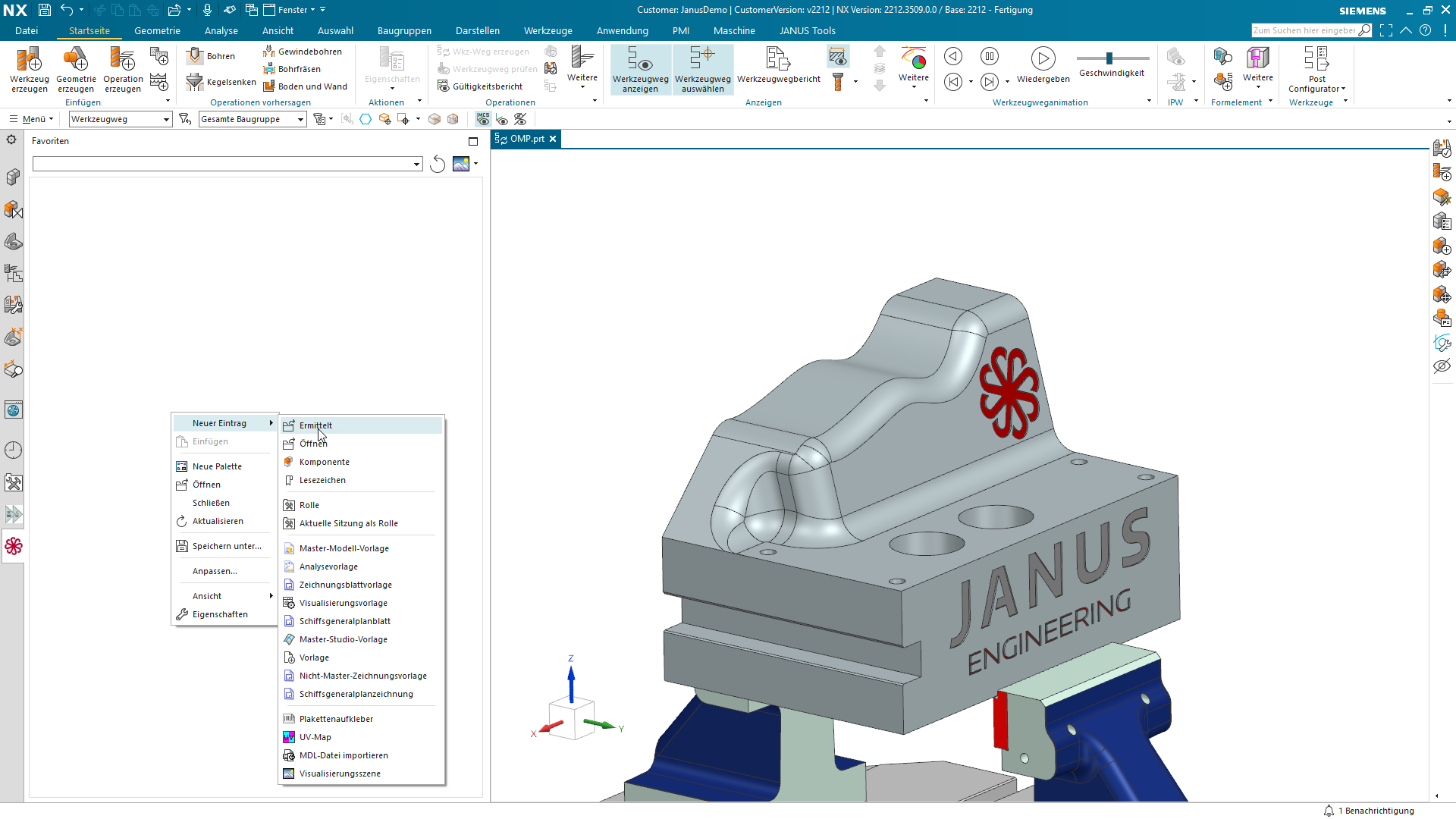Open the Datei menu
The image size is (1456, 819).
[27, 31]
